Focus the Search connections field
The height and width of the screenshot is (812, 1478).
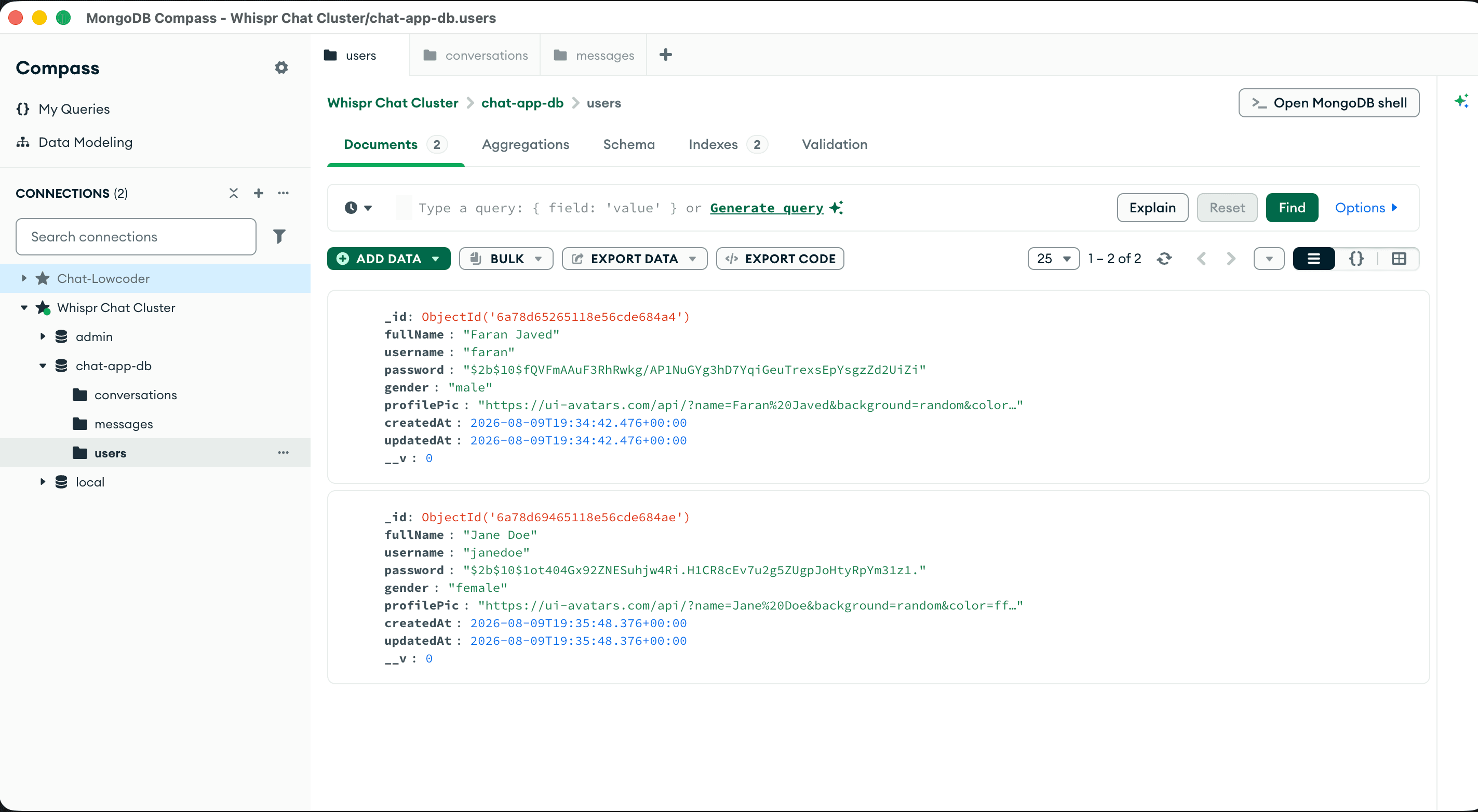(x=136, y=237)
